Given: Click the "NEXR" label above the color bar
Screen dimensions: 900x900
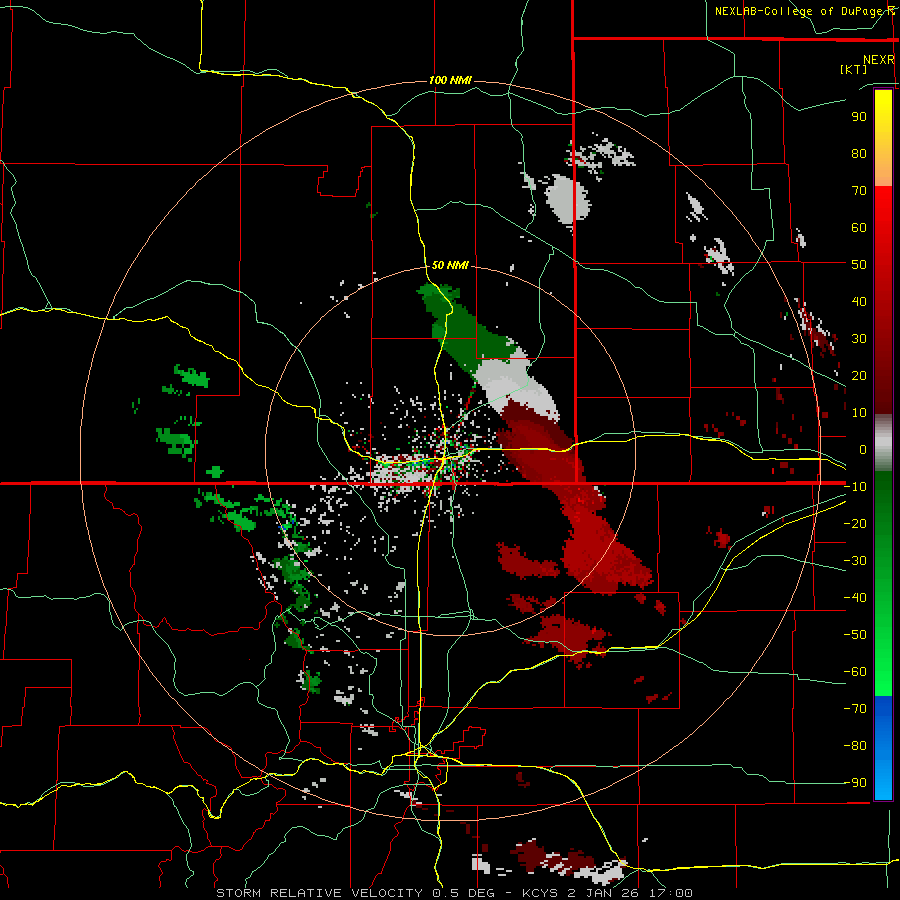Looking at the screenshot, I should 879,60.
